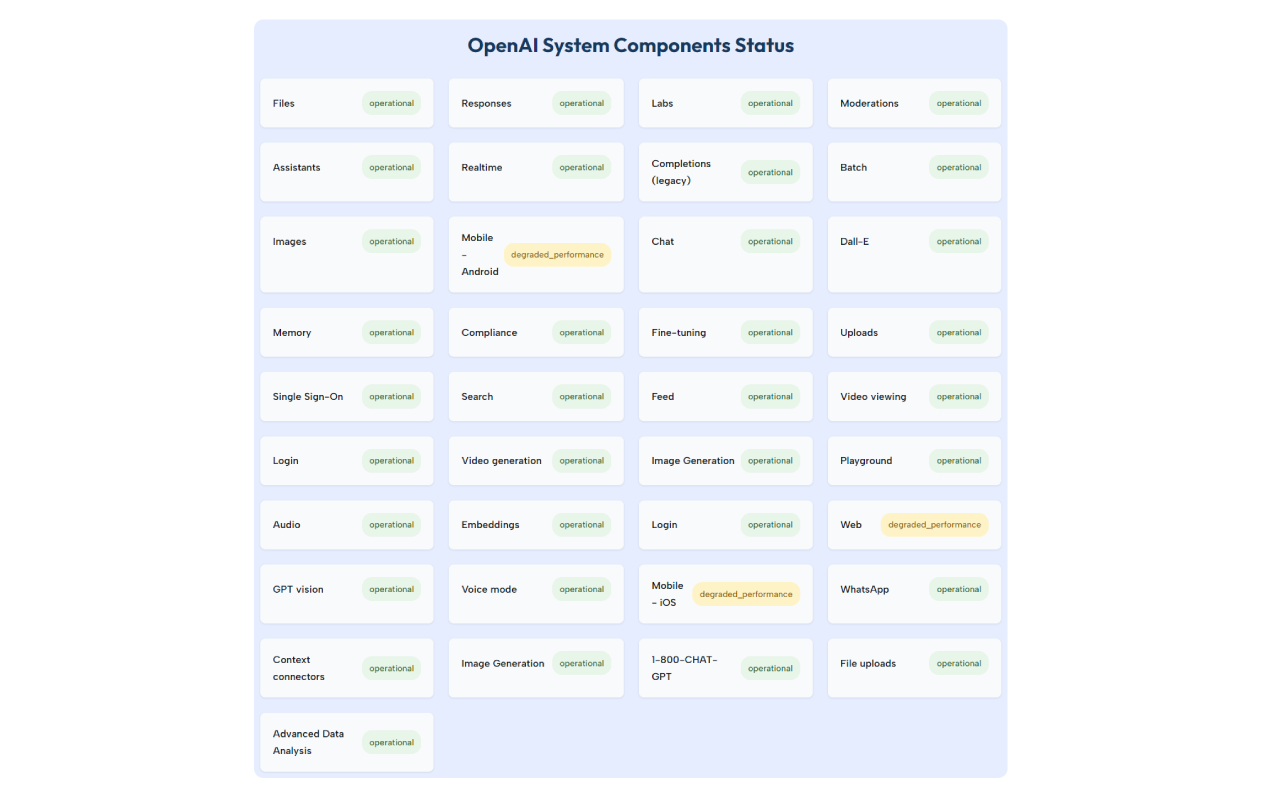Click the degraded_performance badge on Mobile – iOS
1280x800 pixels.
pos(746,594)
